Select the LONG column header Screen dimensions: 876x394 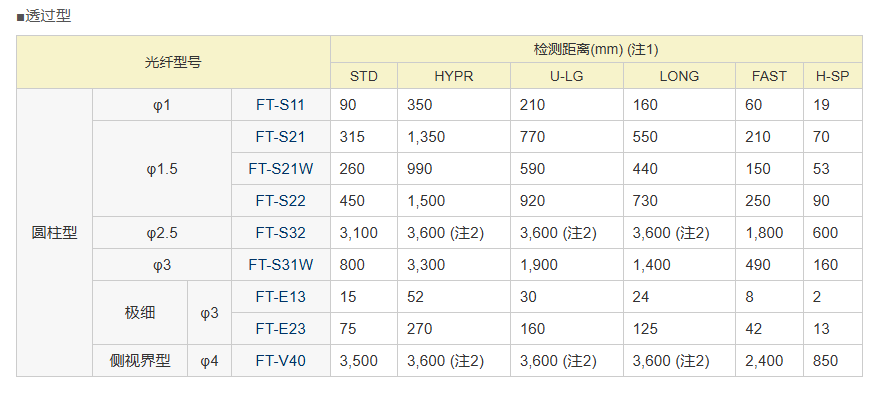pyautogui.click(x=679, y=76)
